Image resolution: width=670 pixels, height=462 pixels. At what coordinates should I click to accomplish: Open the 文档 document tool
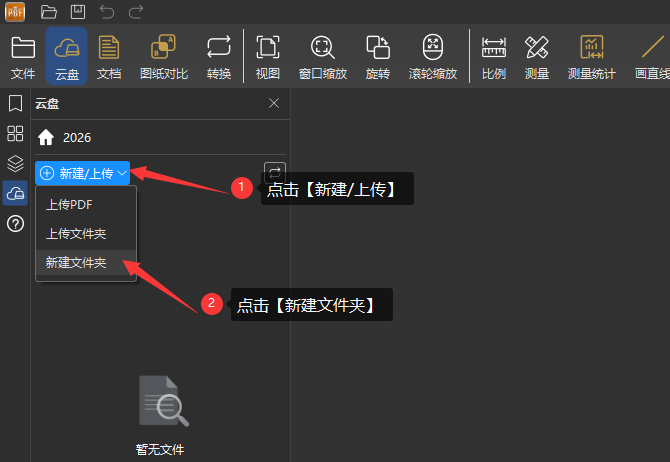[109, 56]
